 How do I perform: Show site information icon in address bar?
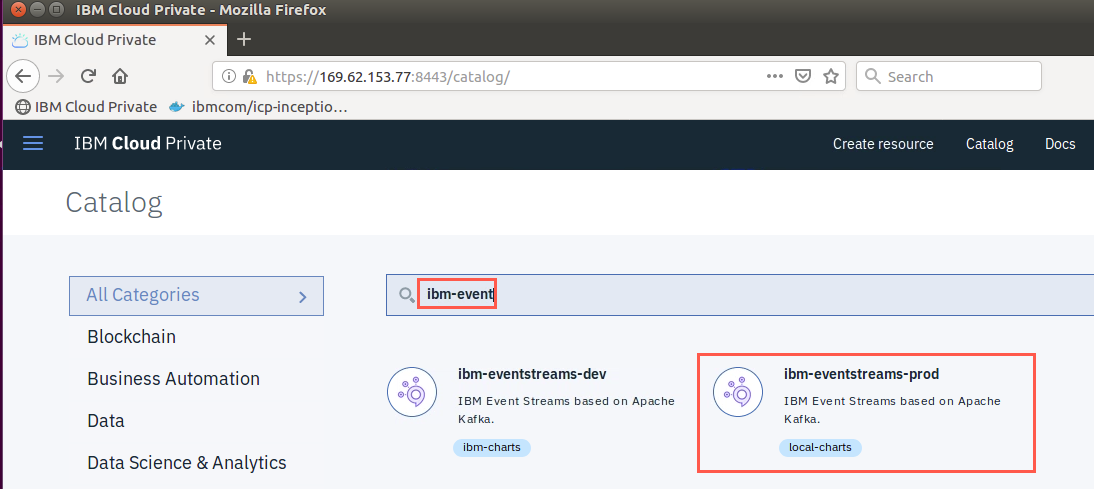[x=228, y=77]
